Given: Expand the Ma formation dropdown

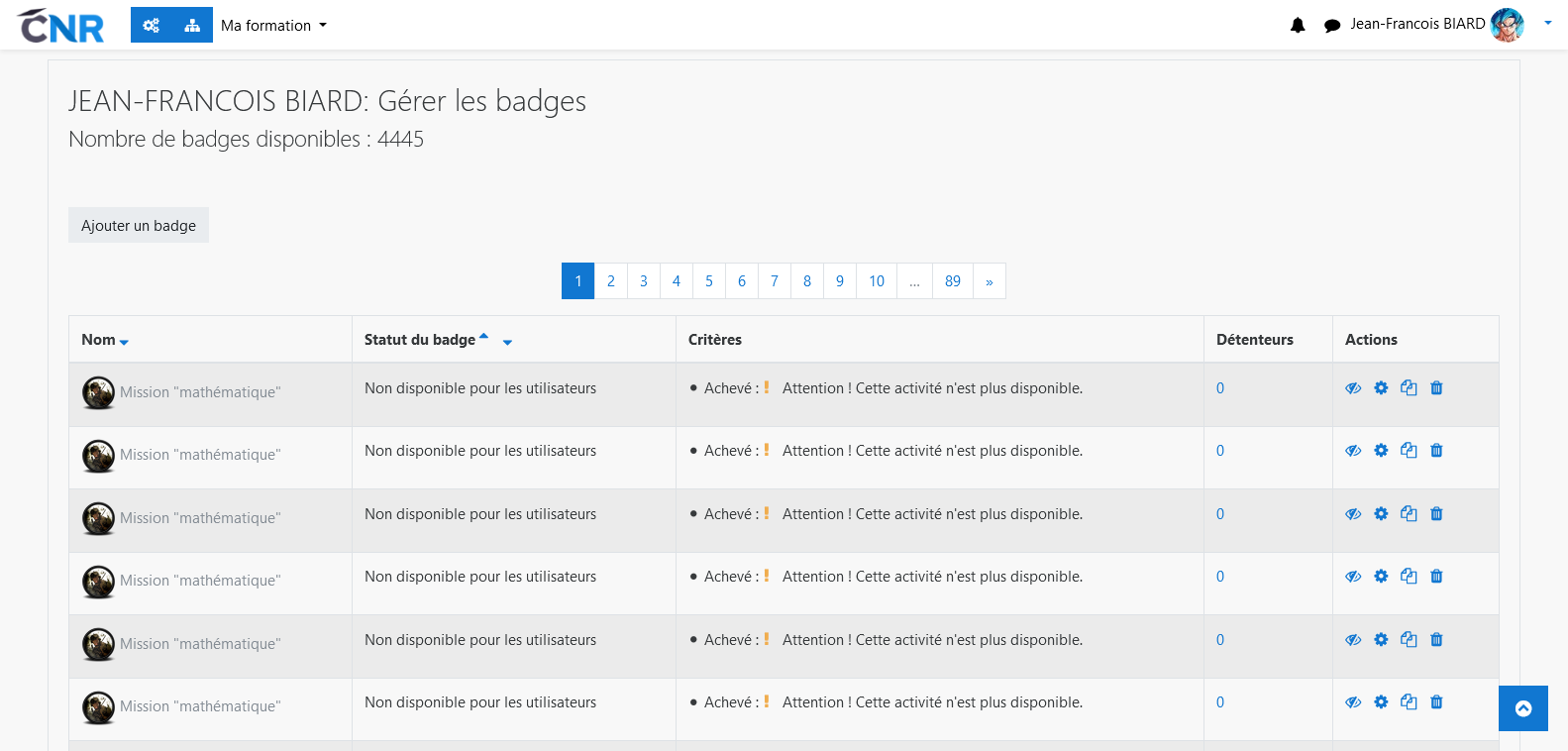Looking at the screenshot, I should pyautogui.click(x=273, y=26).
